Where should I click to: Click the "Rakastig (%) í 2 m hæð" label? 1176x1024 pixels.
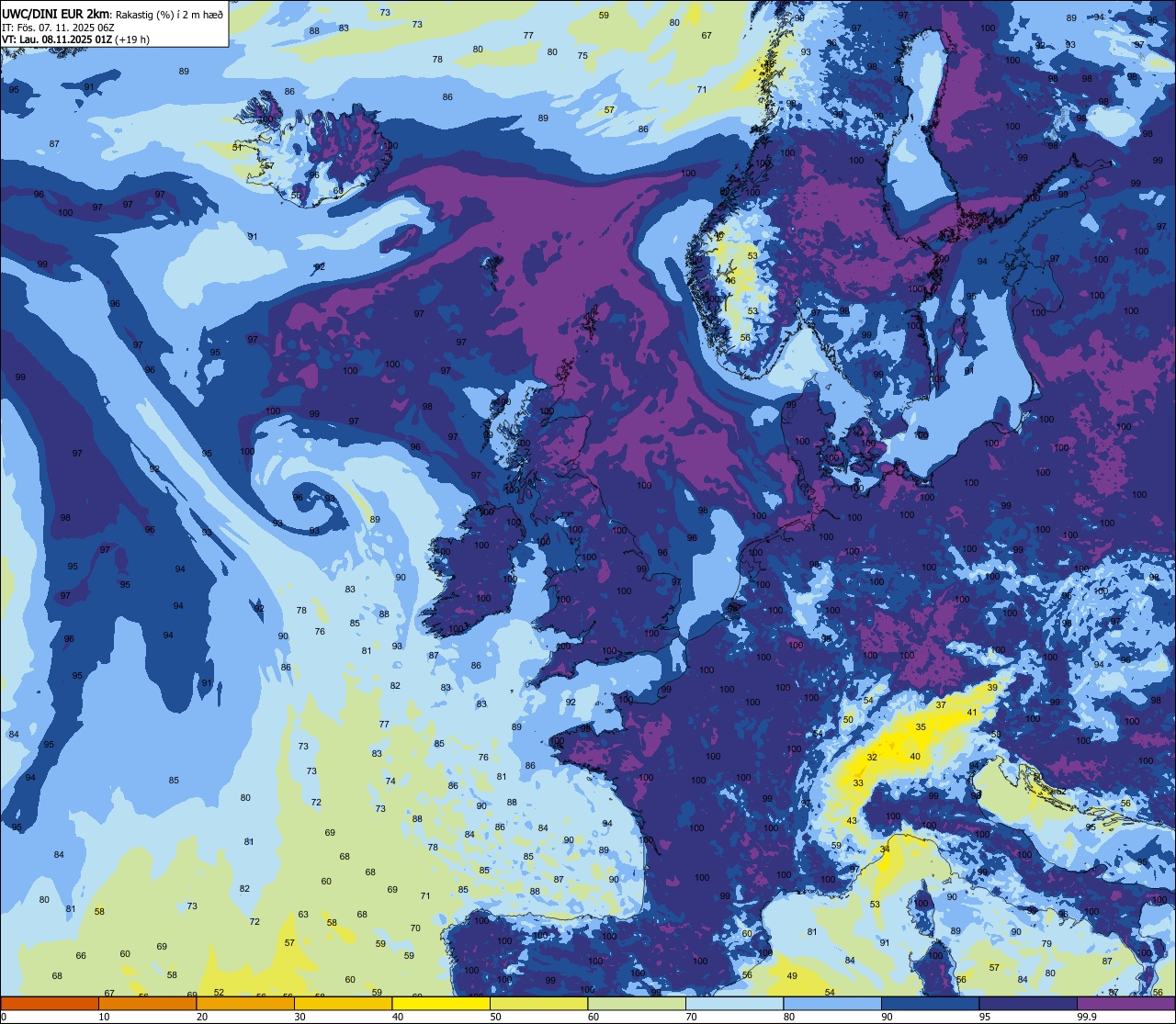click(x=170, y=14)
